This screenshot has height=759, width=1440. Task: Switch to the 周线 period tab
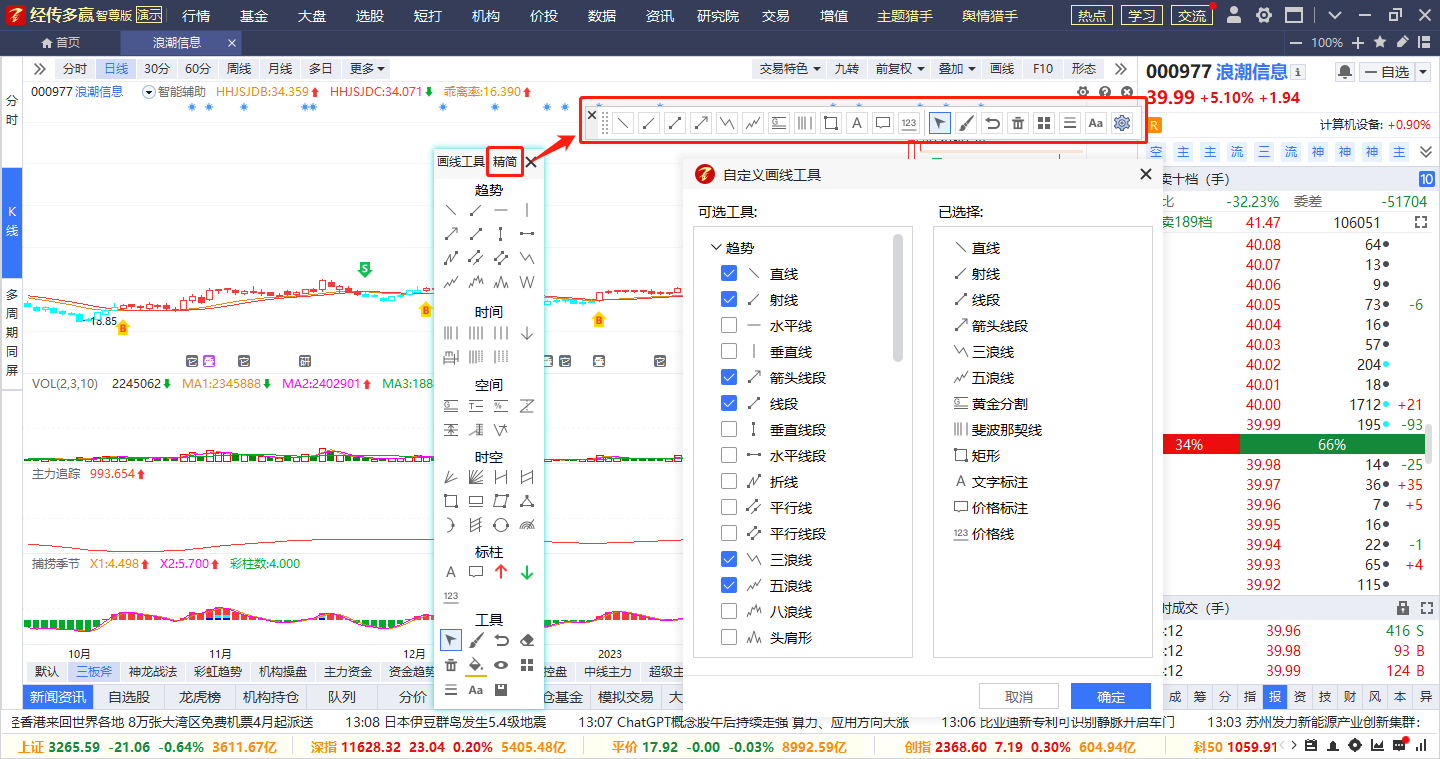[x=239, y=69]
